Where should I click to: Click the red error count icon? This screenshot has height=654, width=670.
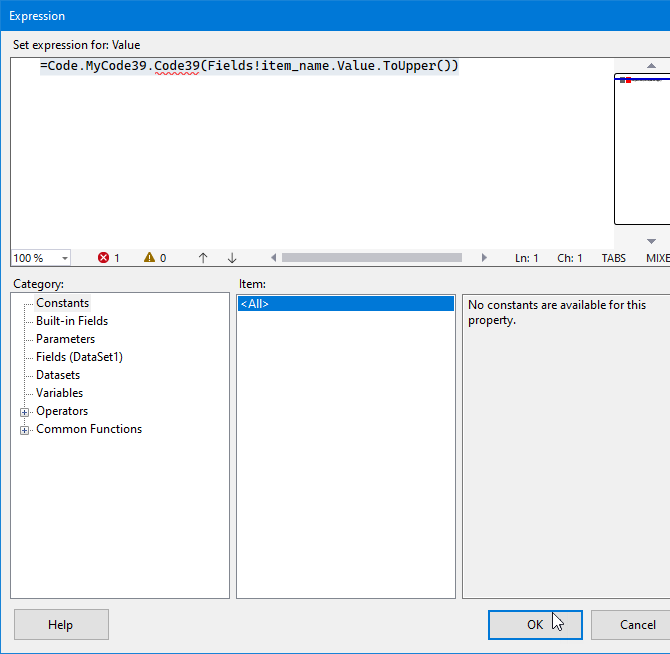pos(103,258)
